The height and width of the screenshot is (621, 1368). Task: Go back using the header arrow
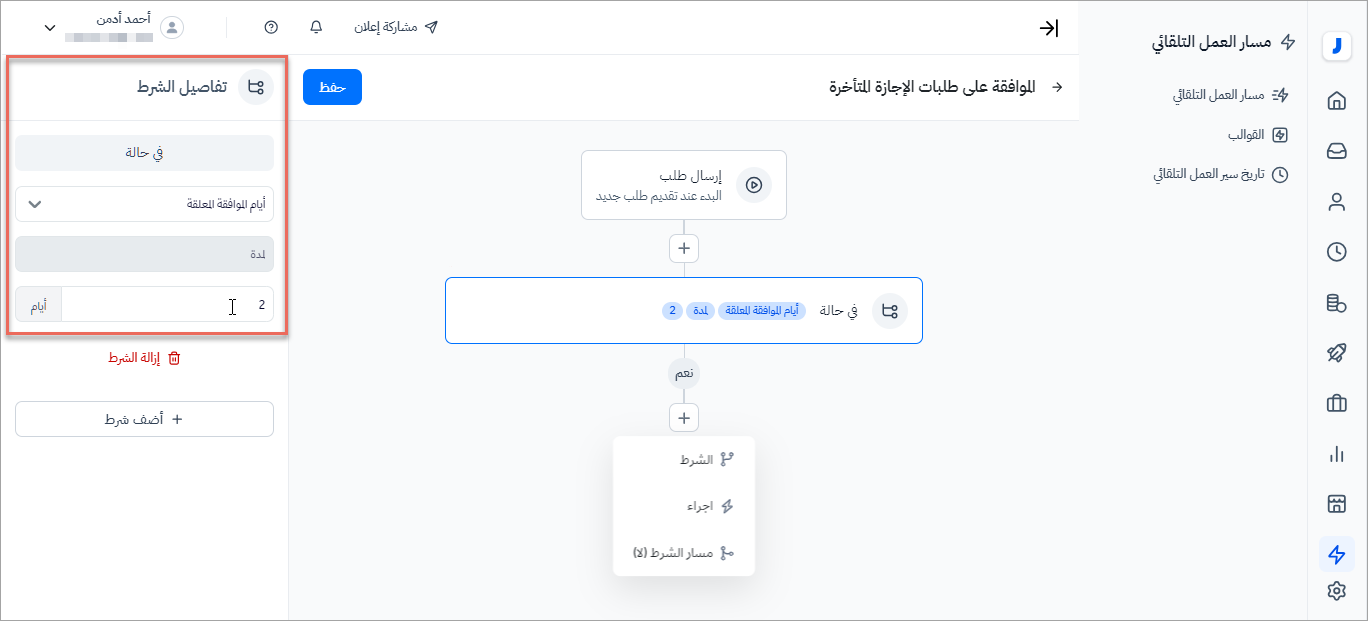click(x=1058, y=88)
